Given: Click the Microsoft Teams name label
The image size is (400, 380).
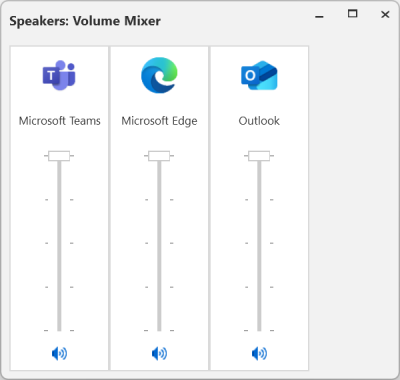Looking at the screenshot, I should pyautogui.click(x=60, y=121).
